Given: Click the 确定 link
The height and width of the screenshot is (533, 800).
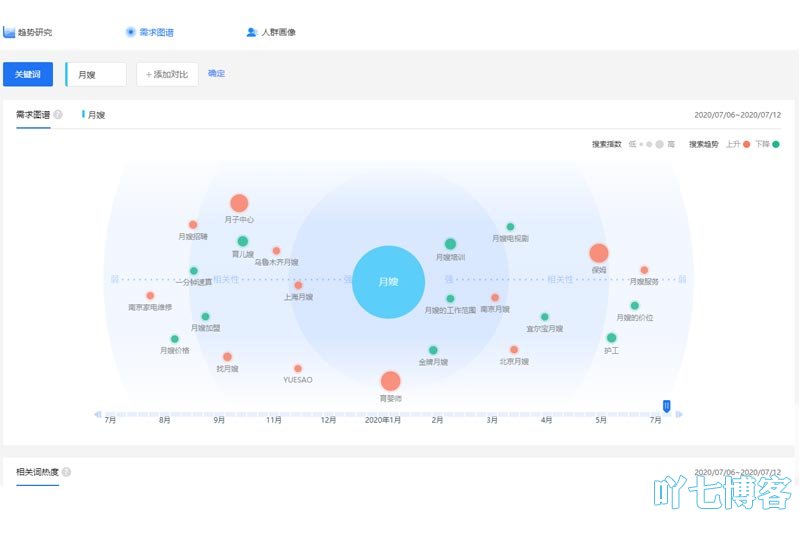Looking at the screenshot, I should click(216, 73).
